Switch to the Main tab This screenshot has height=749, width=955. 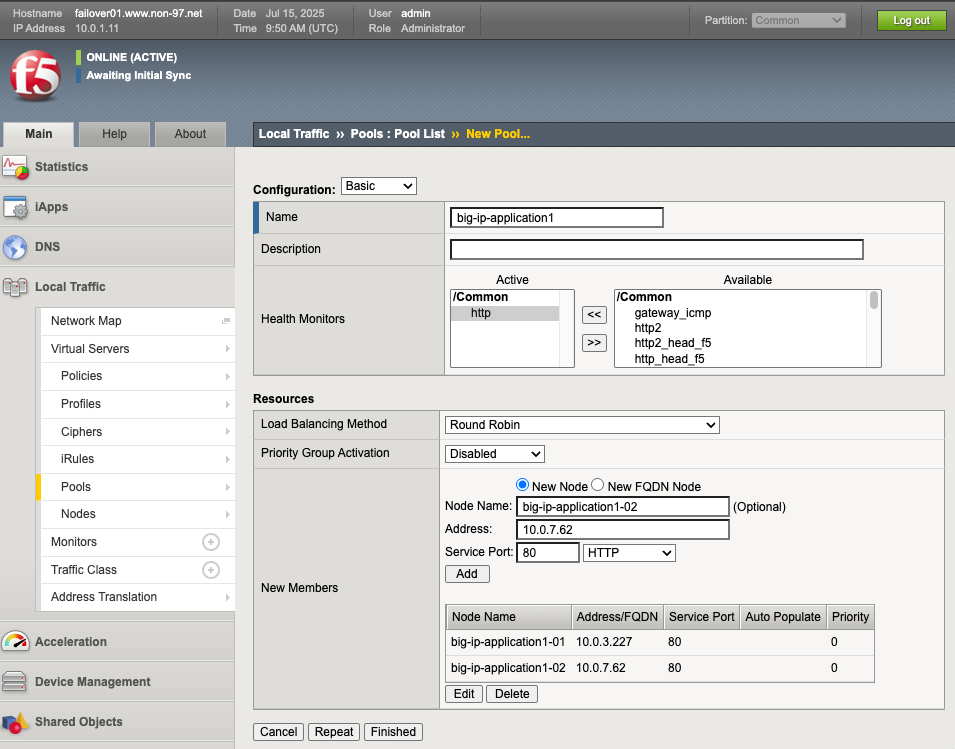tap(38, 134)
